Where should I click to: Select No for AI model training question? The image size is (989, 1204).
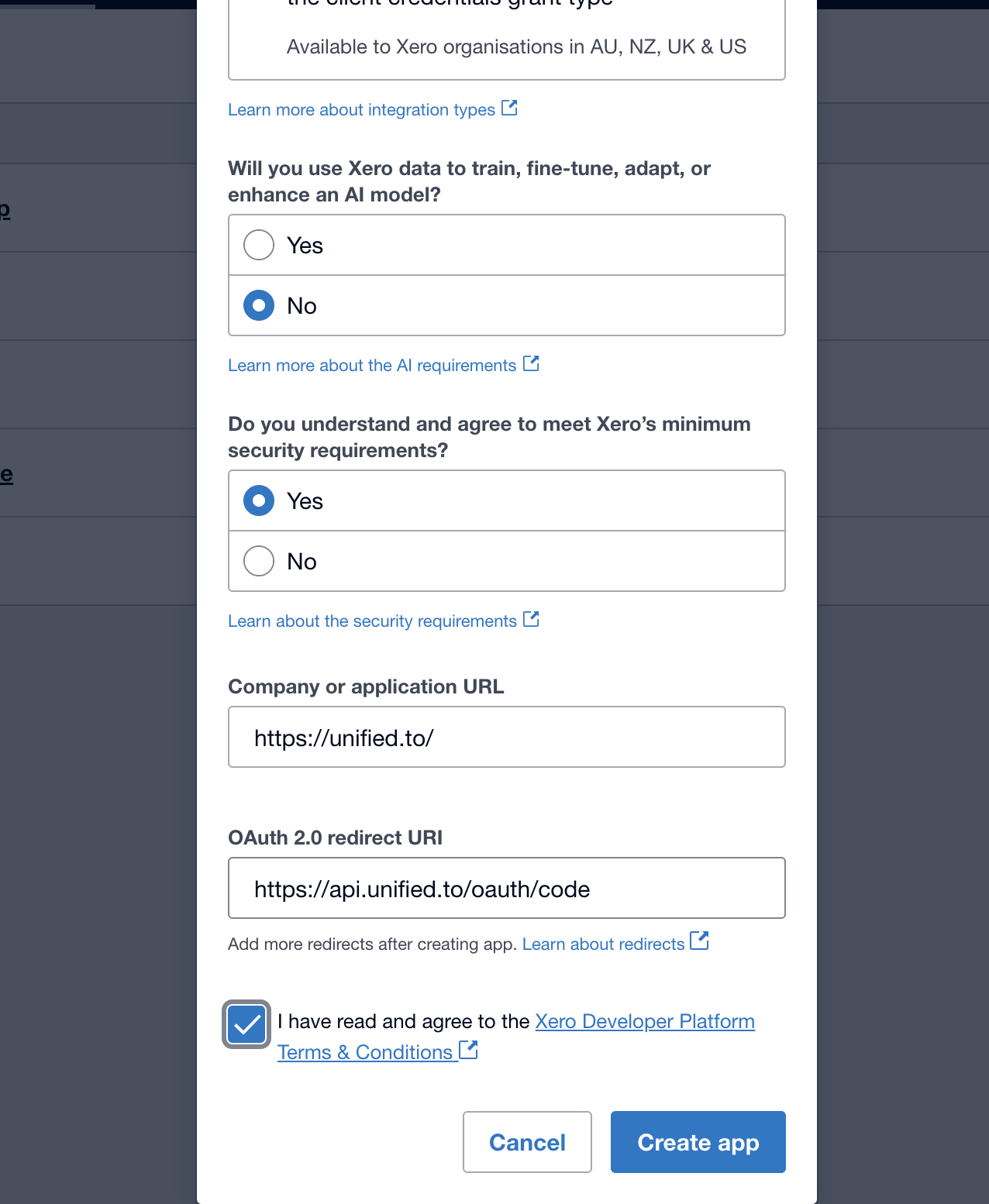259,305
